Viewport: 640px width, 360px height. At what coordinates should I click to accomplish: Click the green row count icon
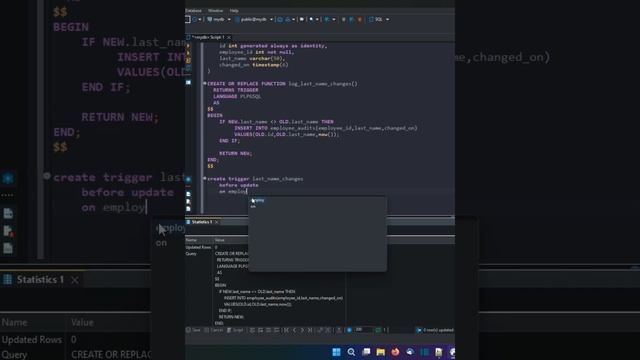(378, 330)
